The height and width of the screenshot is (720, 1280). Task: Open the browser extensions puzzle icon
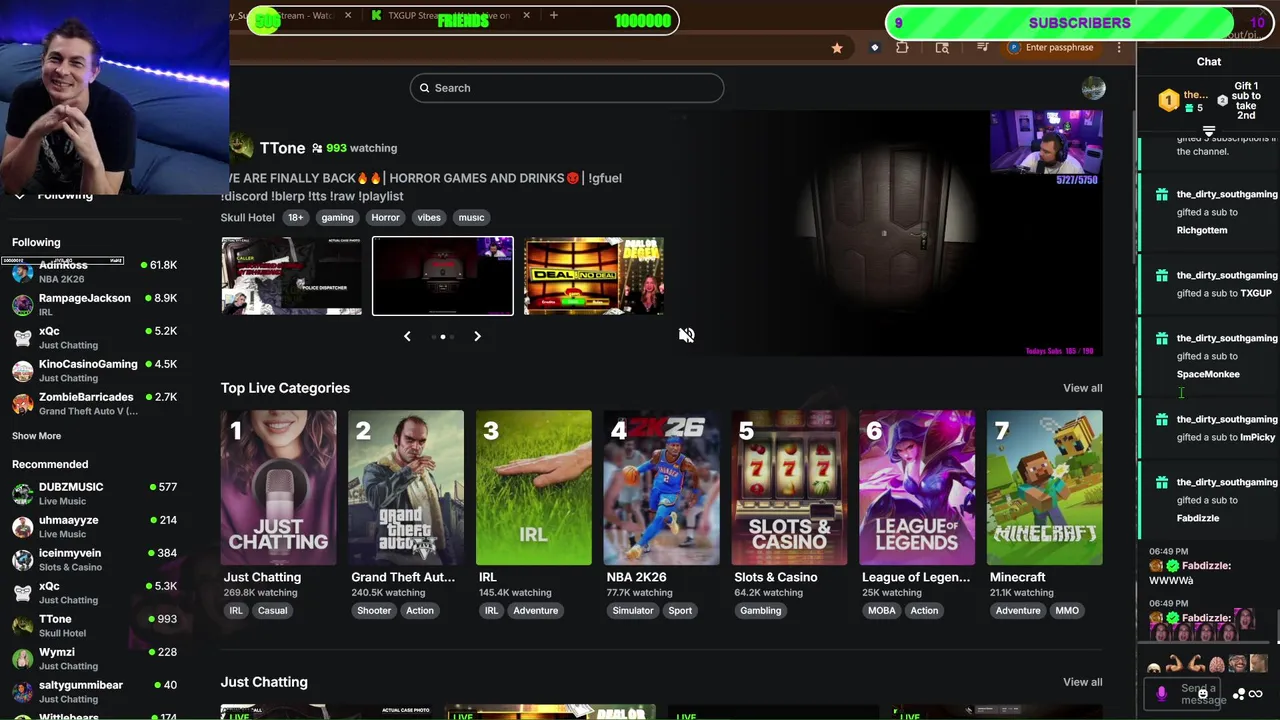(x=902, y=48)
